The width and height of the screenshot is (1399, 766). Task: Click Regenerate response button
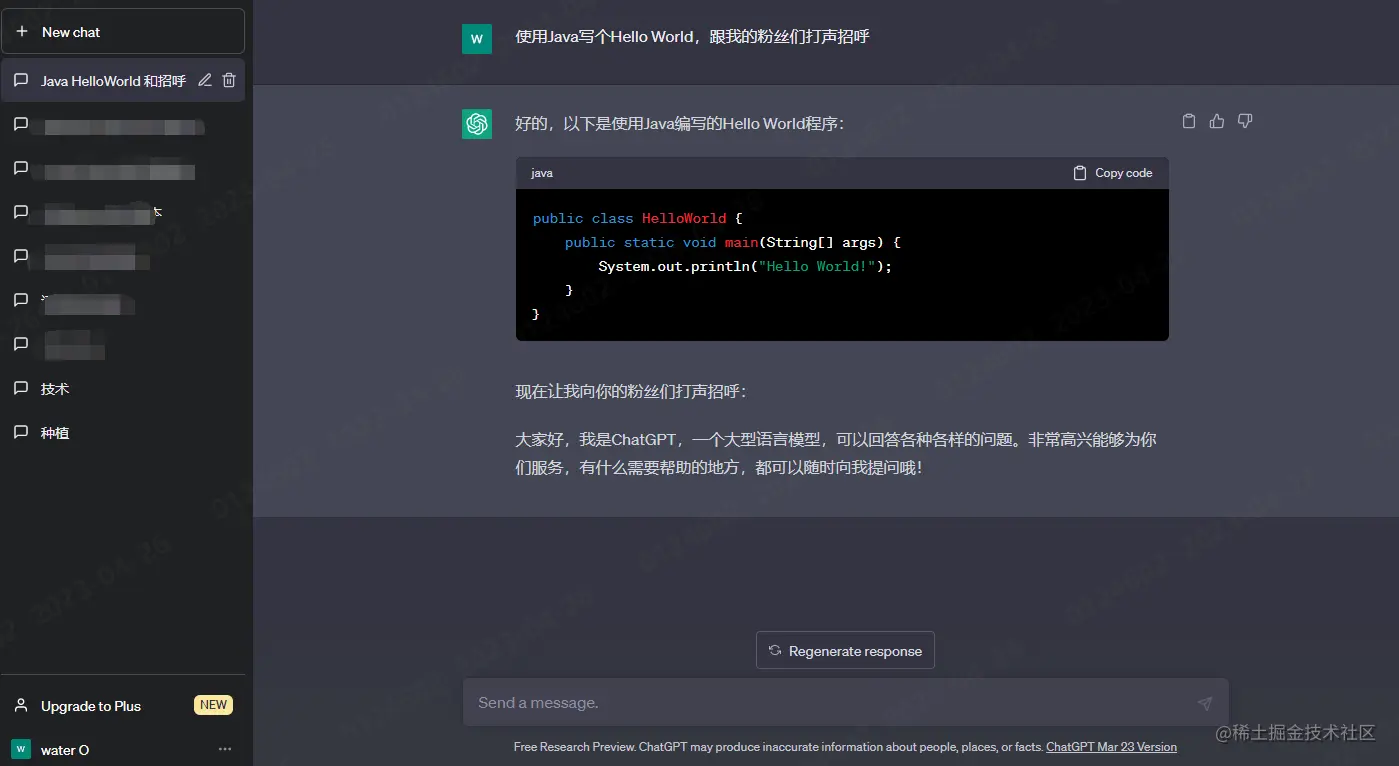coord(845,651)
